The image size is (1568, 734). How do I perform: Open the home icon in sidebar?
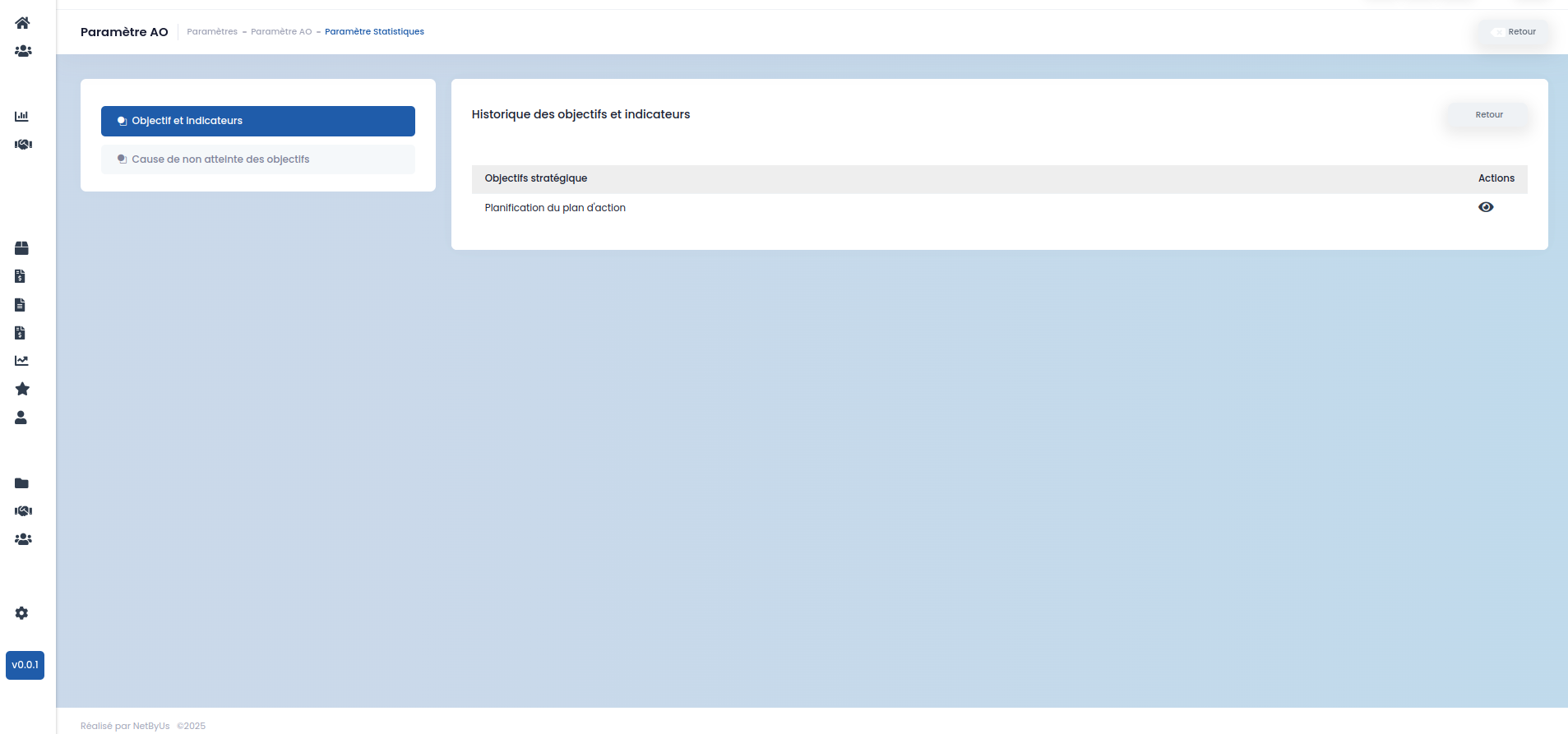coord(22,23)
